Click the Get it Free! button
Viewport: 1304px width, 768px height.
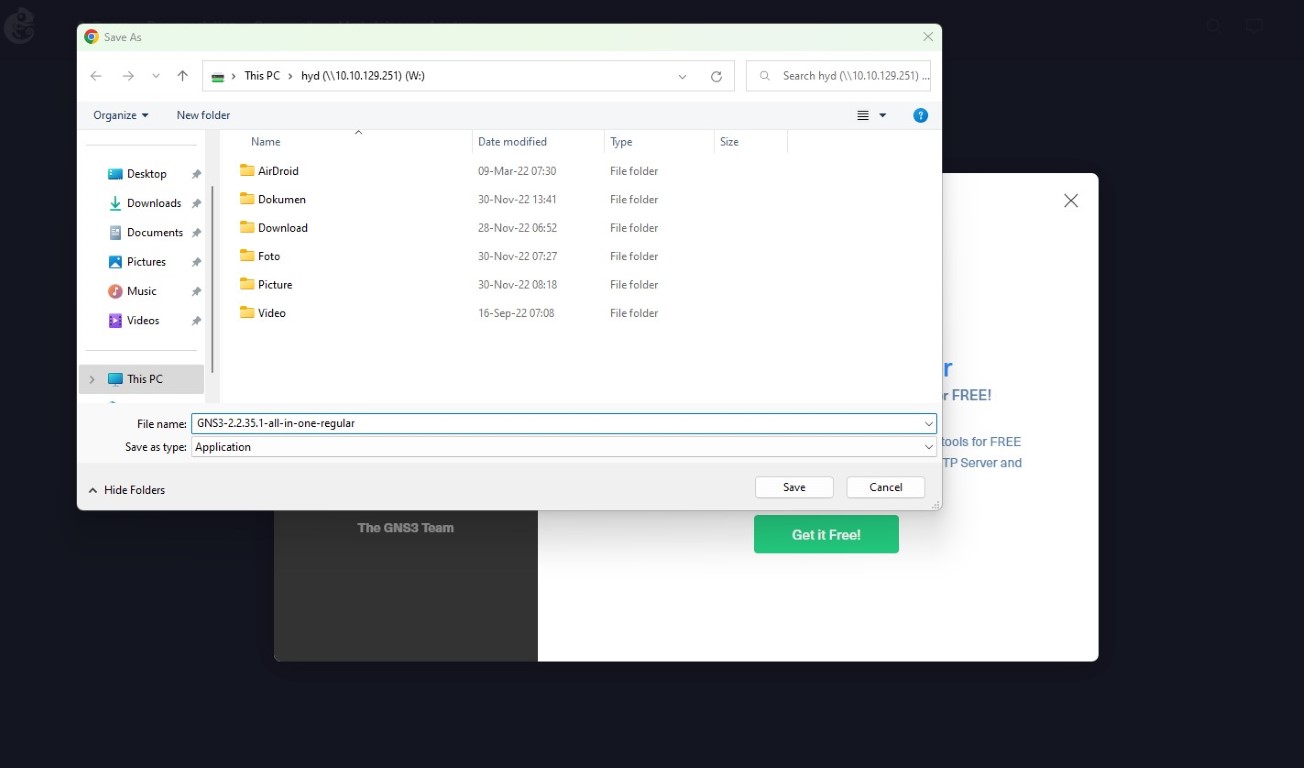point(826,534)
